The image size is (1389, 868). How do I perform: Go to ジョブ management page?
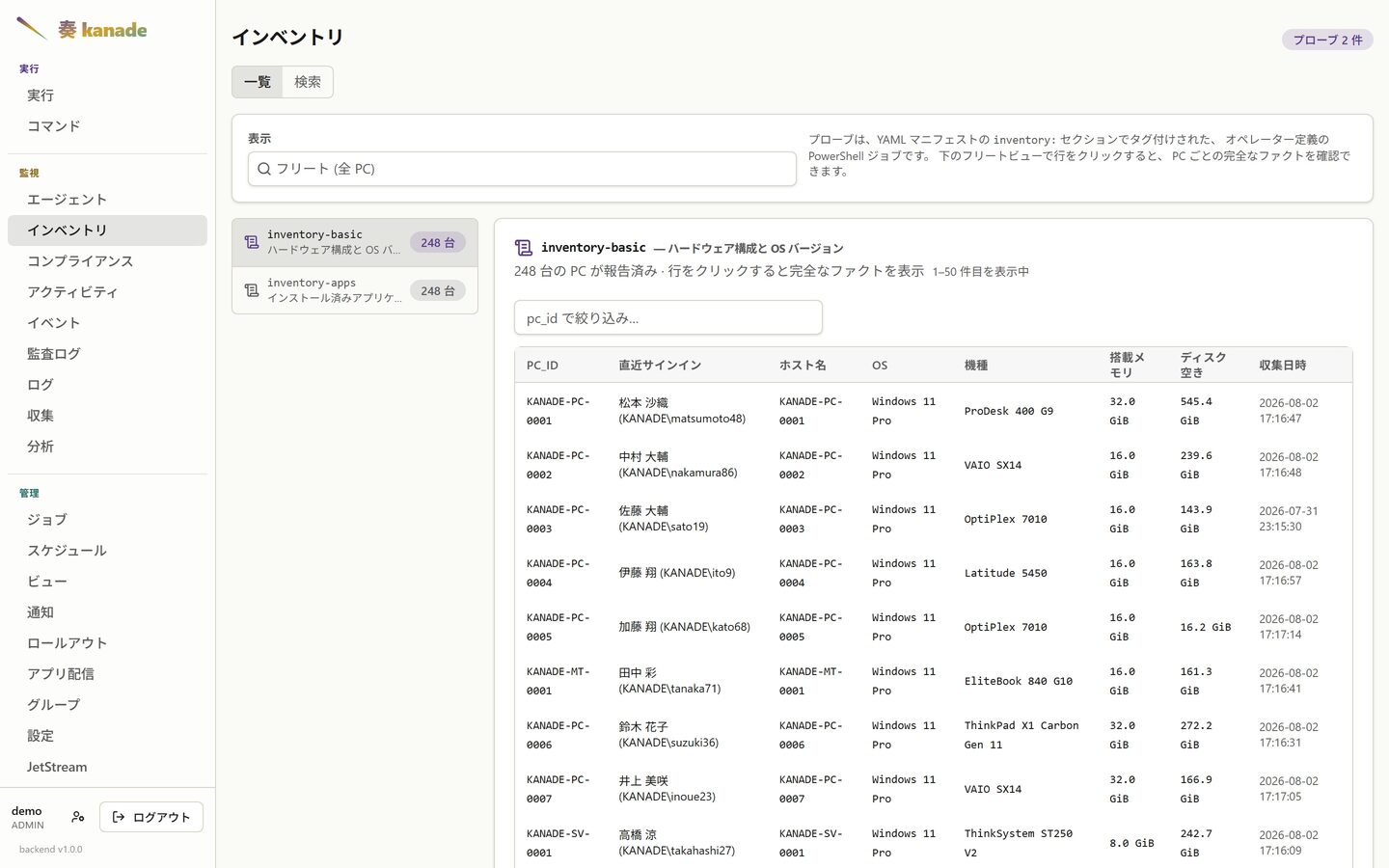[x=107, y=520]
